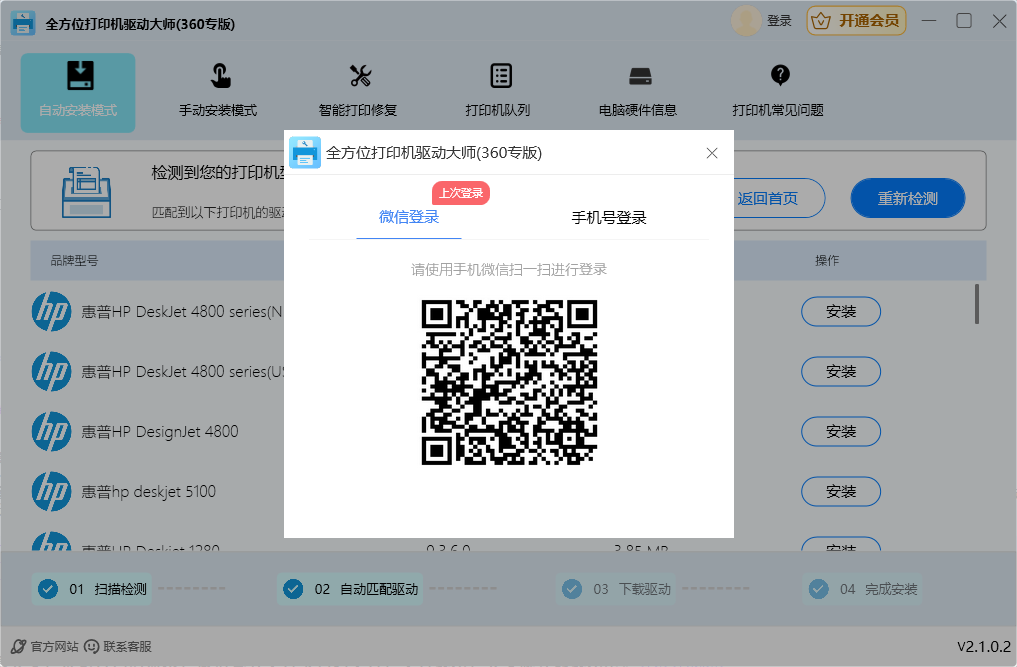The width and height of the screenshot is (1017, 667).
Task: Click the user avatar icon
Action: pos(746,21)
